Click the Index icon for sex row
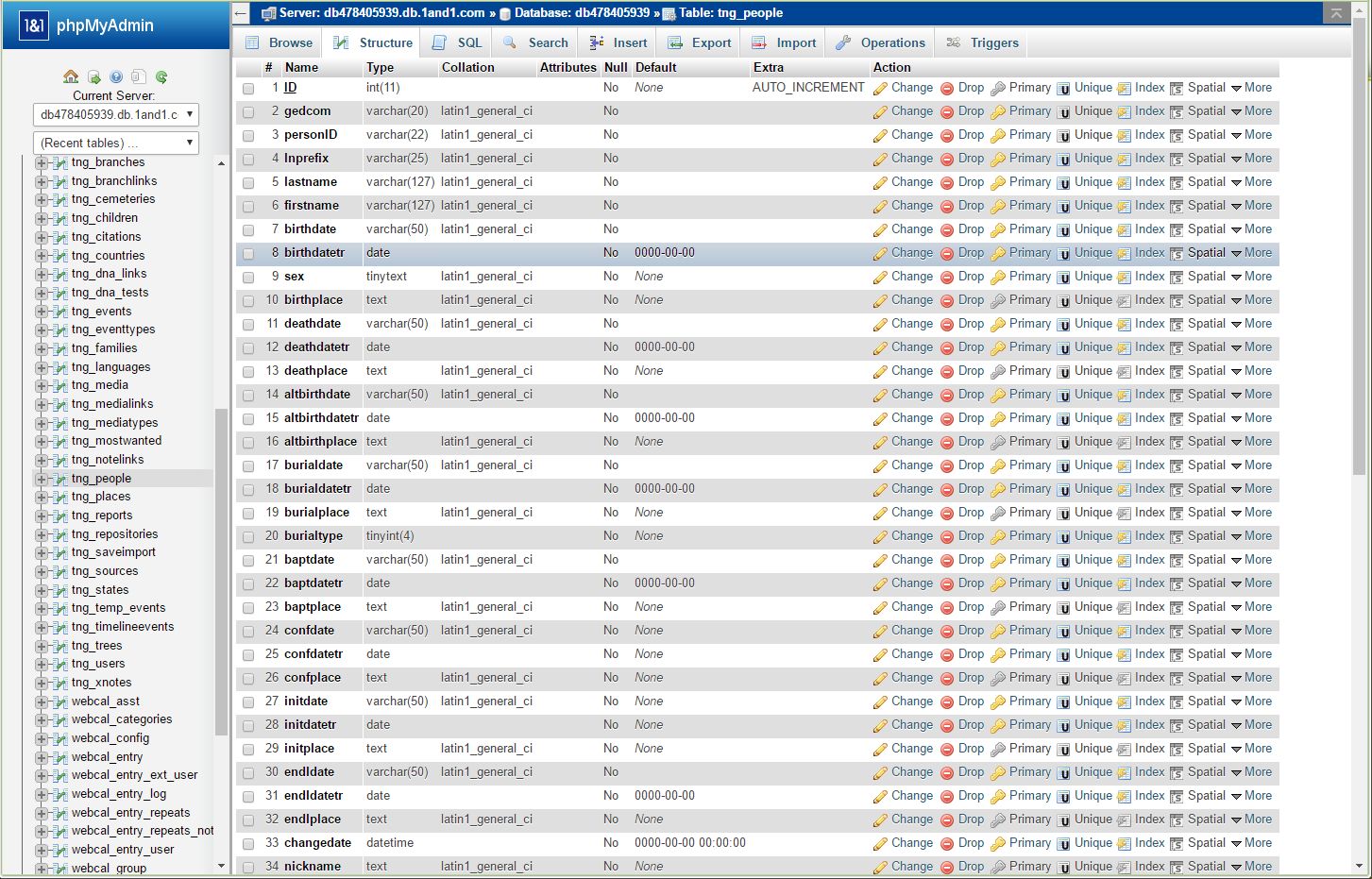This screenshot has width=1372, height=879. click(1124, 277)
